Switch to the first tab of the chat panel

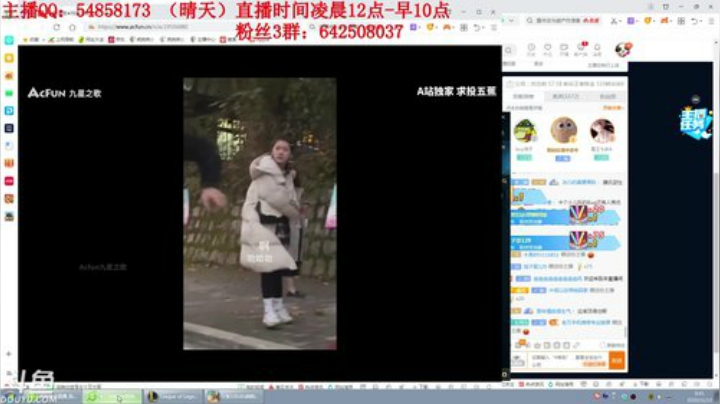pyautogui.click(x=523, y=96)
